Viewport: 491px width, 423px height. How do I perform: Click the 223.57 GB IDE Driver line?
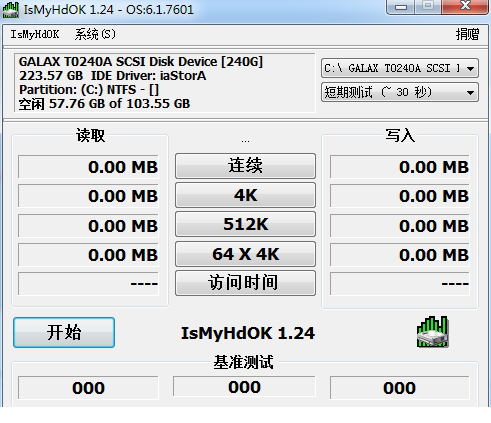point(112,76)
